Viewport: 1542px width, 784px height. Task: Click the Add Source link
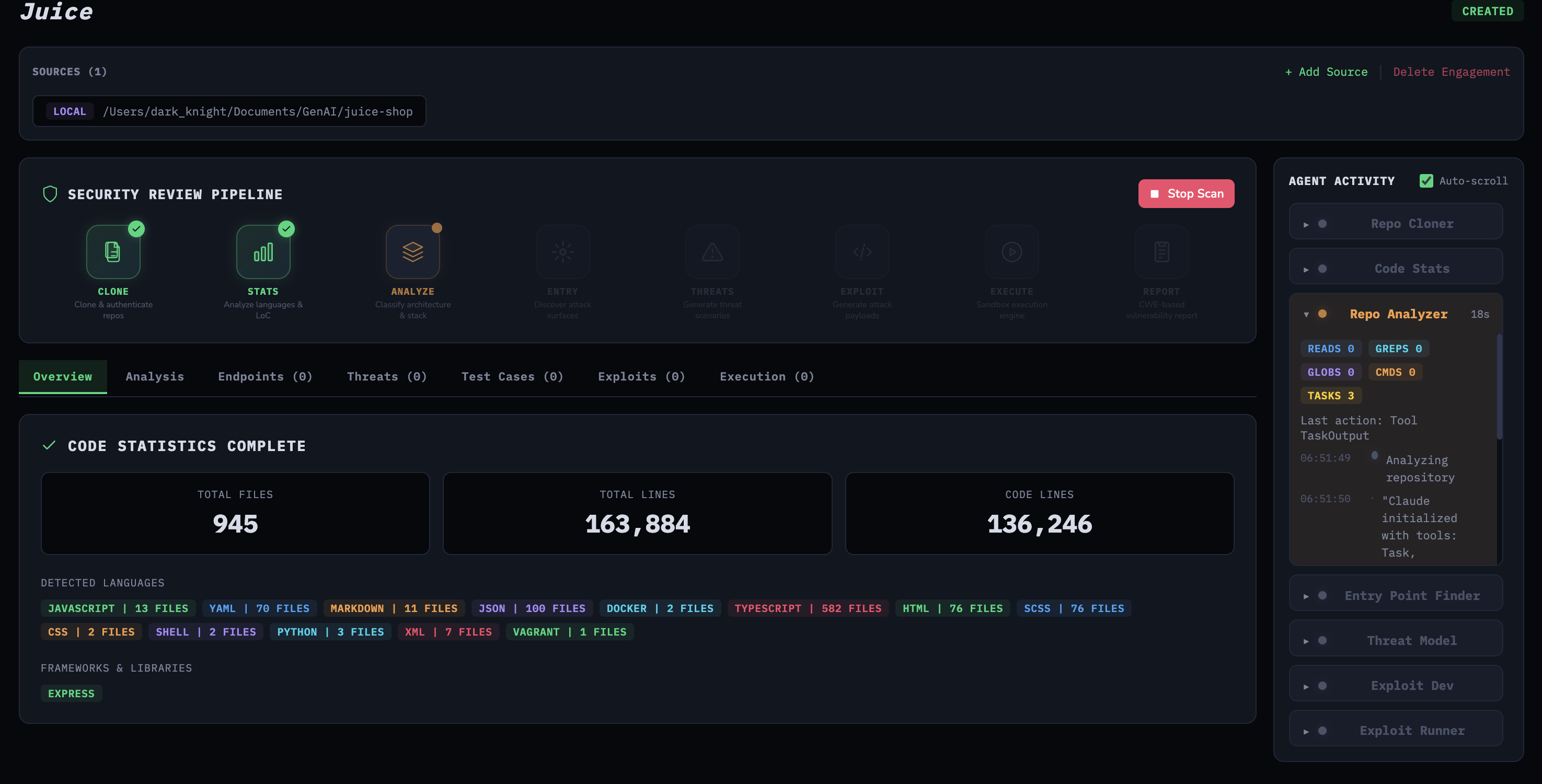coord(1326,72)
